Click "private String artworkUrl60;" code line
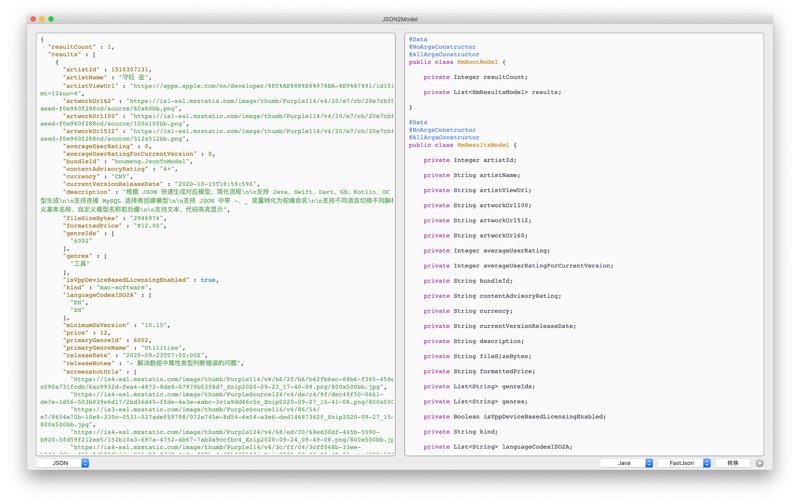This screenshot has height=500, width=800. pos(476,236)
